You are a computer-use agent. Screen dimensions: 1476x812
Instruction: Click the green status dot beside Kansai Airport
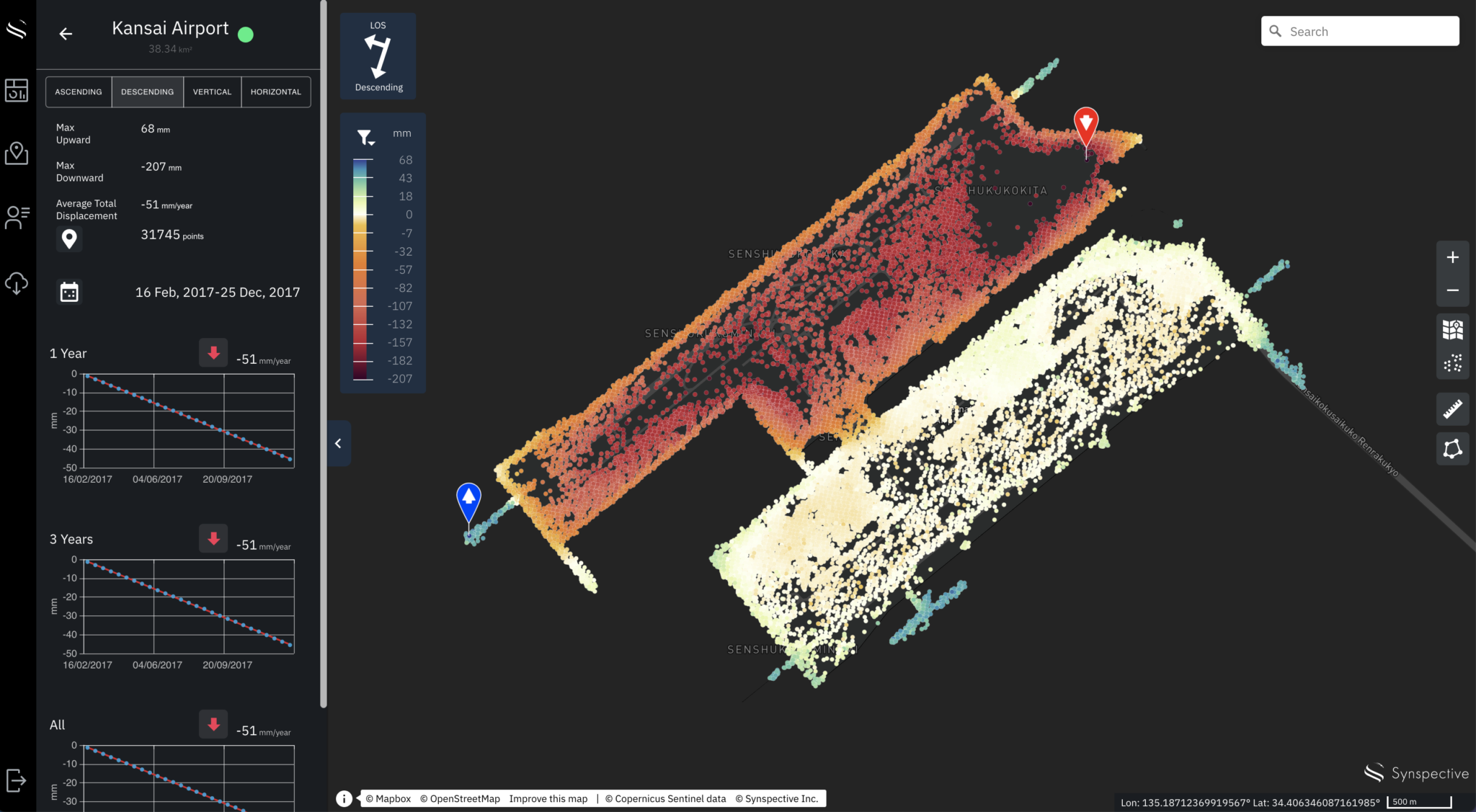click(245, 34)
